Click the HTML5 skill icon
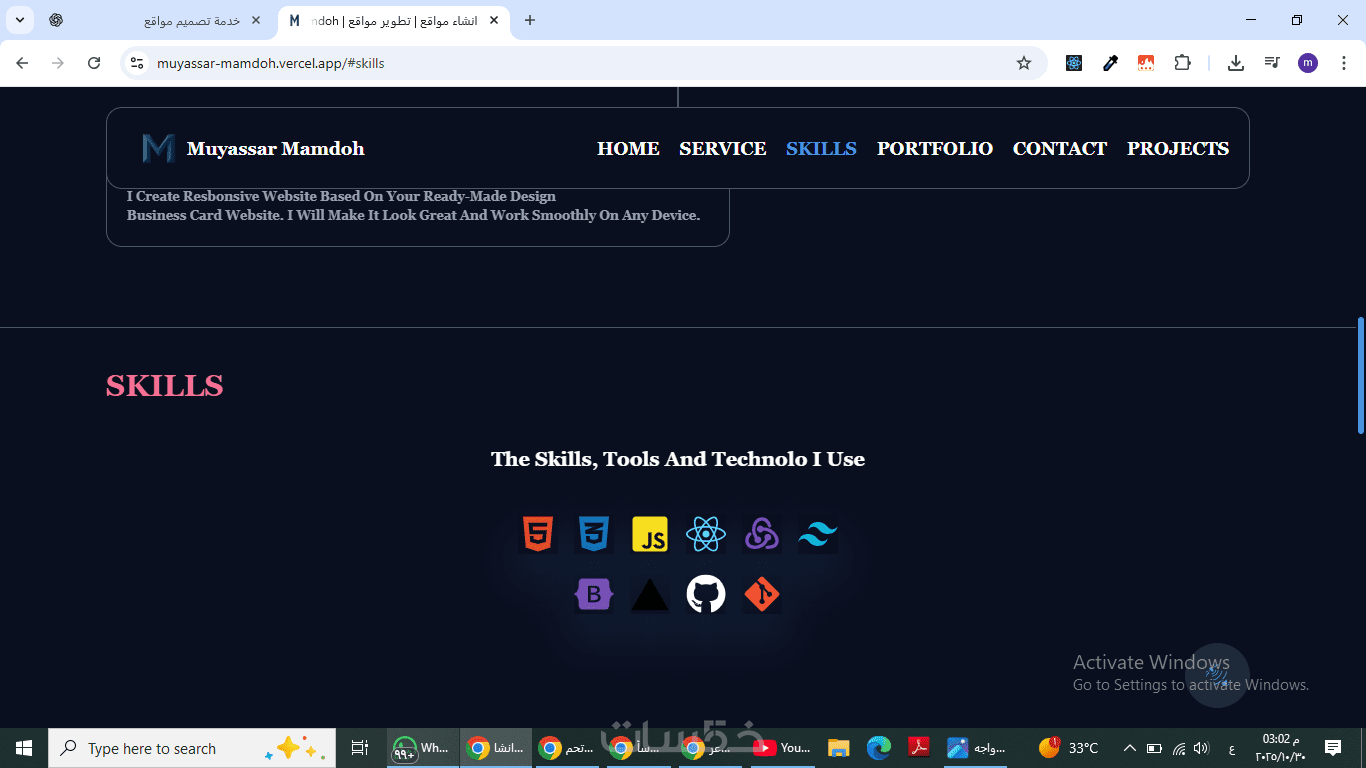Screen dimensions: 1366x768 [x=538, y=534]
